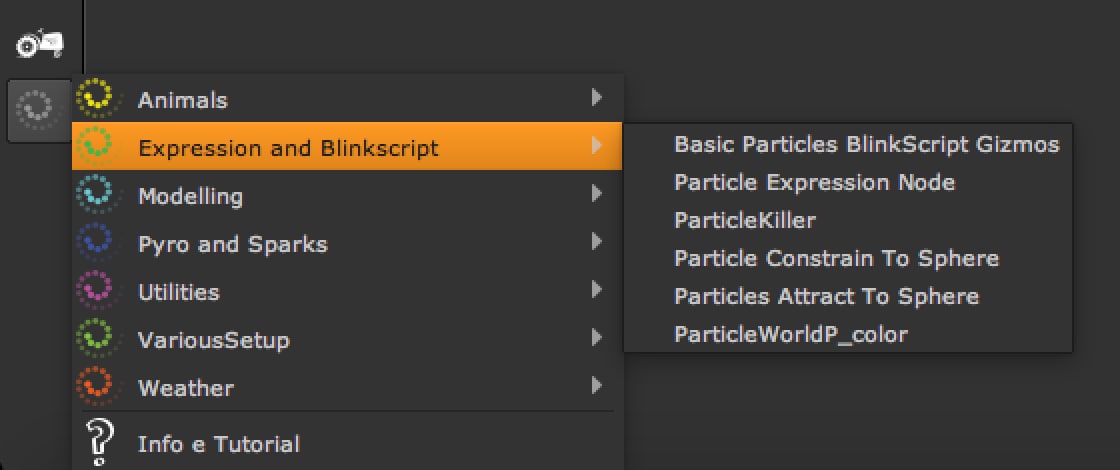Click the orange Weather ring icon
Image resolution: width=1120 pixels, height=470 pixels.
pyautogui.click(x=98, y=386)
